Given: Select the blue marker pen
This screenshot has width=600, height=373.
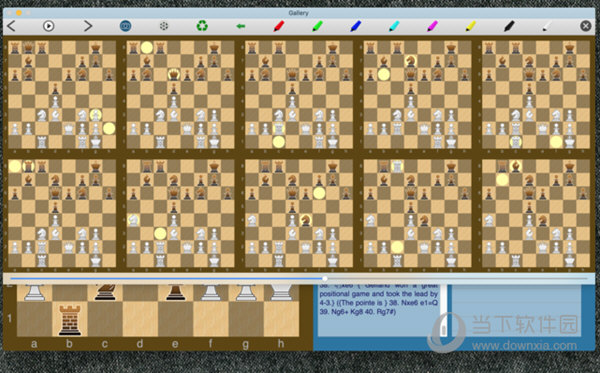Looking at the screenshot, I should coord(355,26).
